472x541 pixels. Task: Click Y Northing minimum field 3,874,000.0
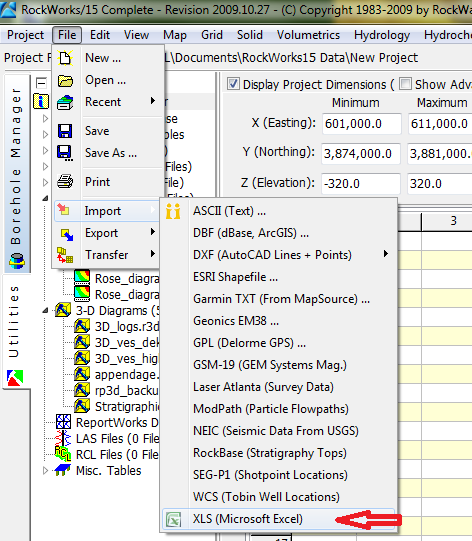coord(361,154)
